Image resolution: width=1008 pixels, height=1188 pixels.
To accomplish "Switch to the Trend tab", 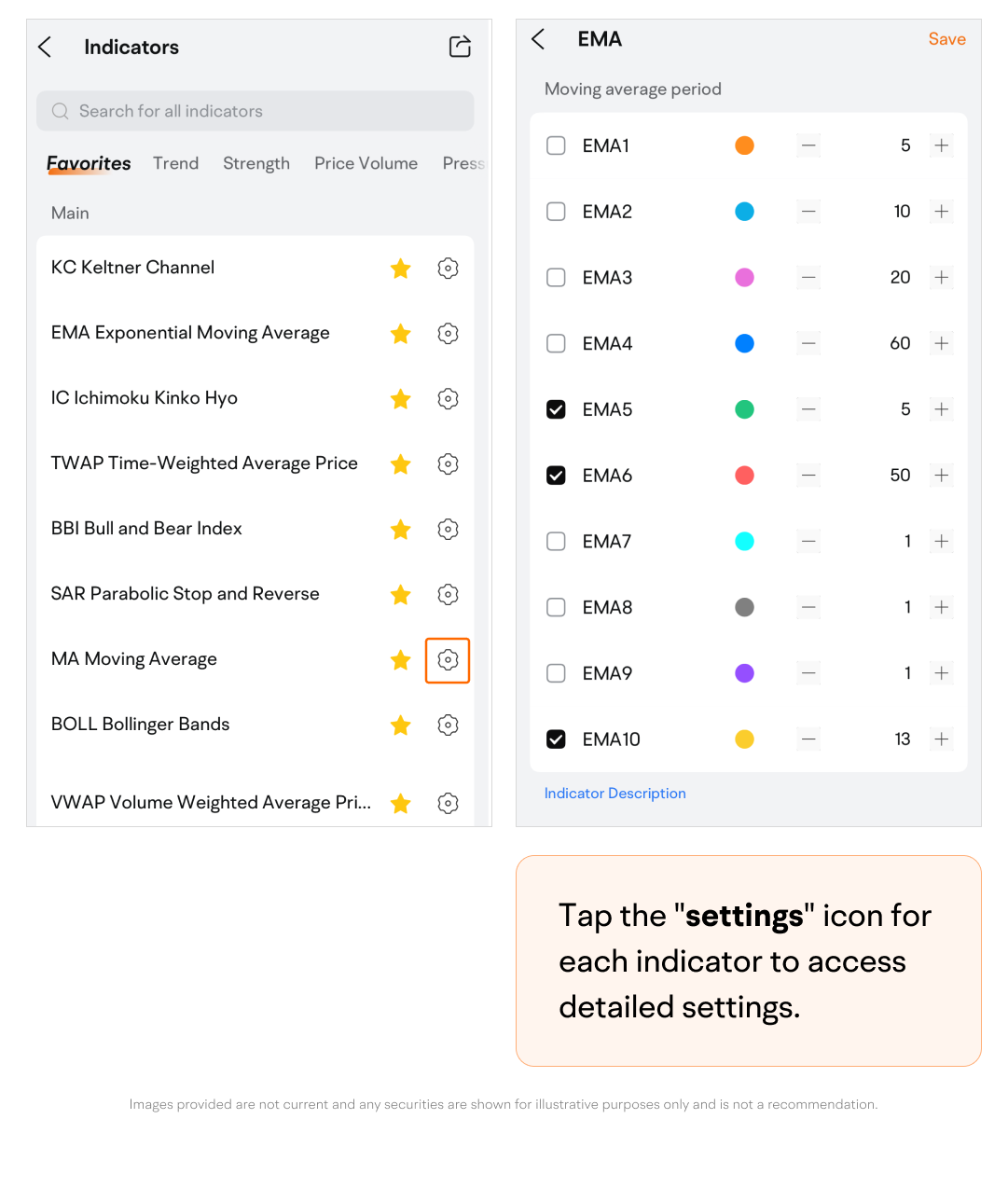I will [175, 163].
